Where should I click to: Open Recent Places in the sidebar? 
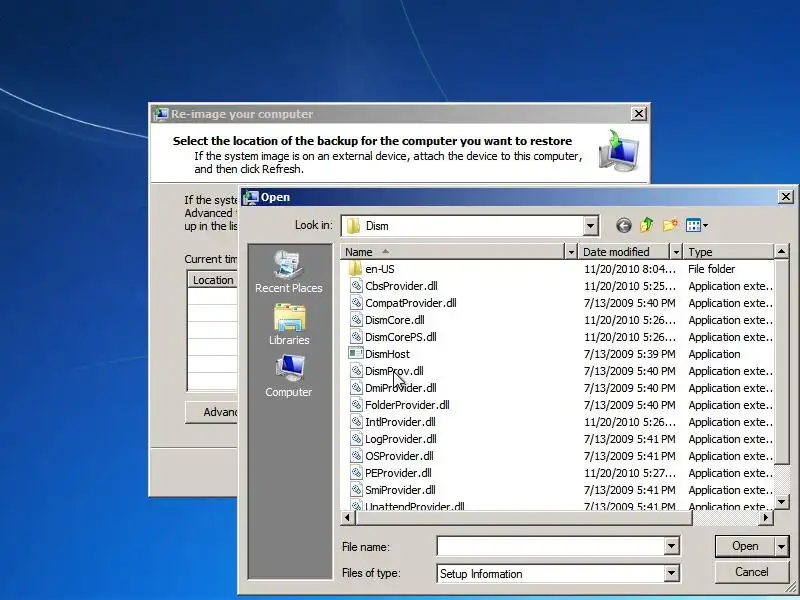click(x=289, y=272)
